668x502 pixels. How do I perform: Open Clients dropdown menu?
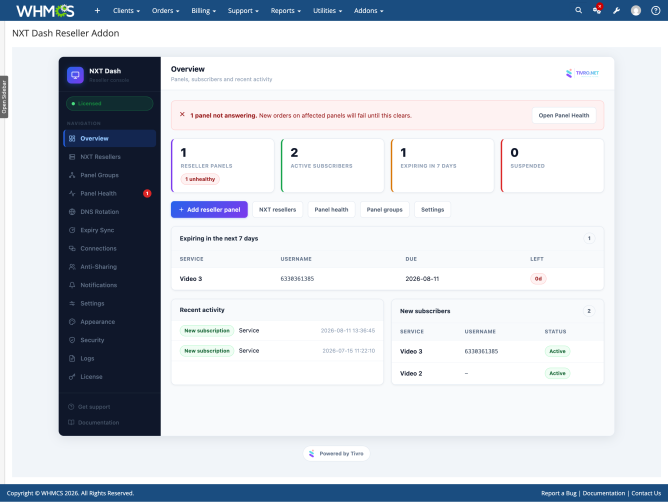pos(126,11)
